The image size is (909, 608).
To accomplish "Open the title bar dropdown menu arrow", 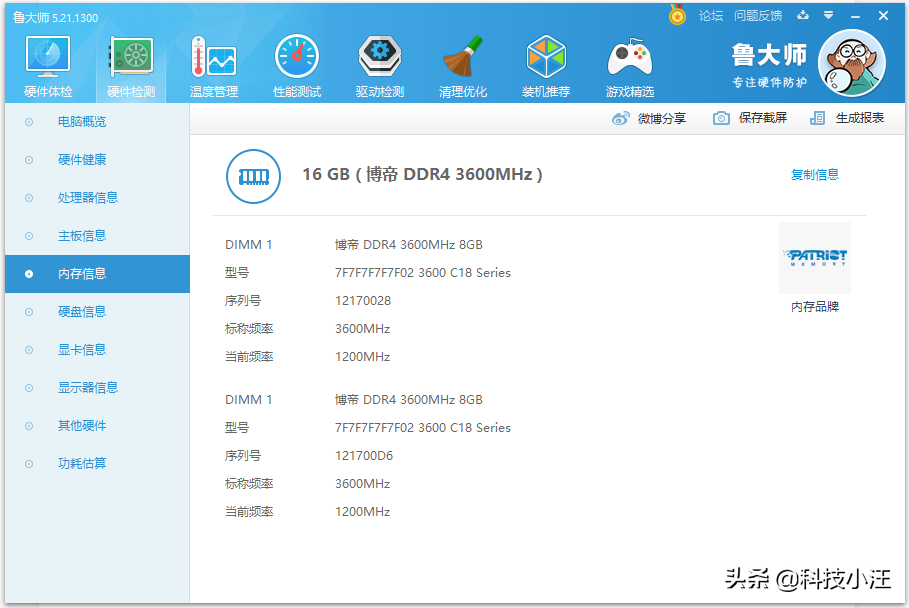I will pos(828,16).
